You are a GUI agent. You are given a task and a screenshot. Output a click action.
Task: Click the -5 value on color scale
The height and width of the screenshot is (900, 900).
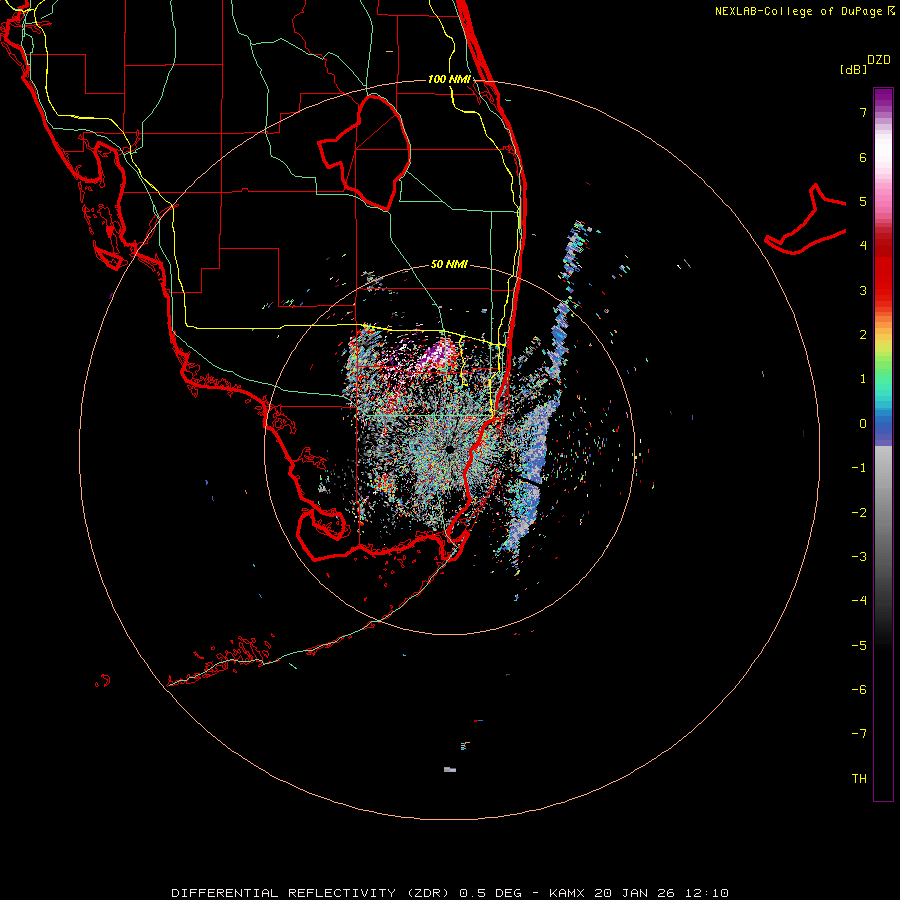click(x=859, y=646)
